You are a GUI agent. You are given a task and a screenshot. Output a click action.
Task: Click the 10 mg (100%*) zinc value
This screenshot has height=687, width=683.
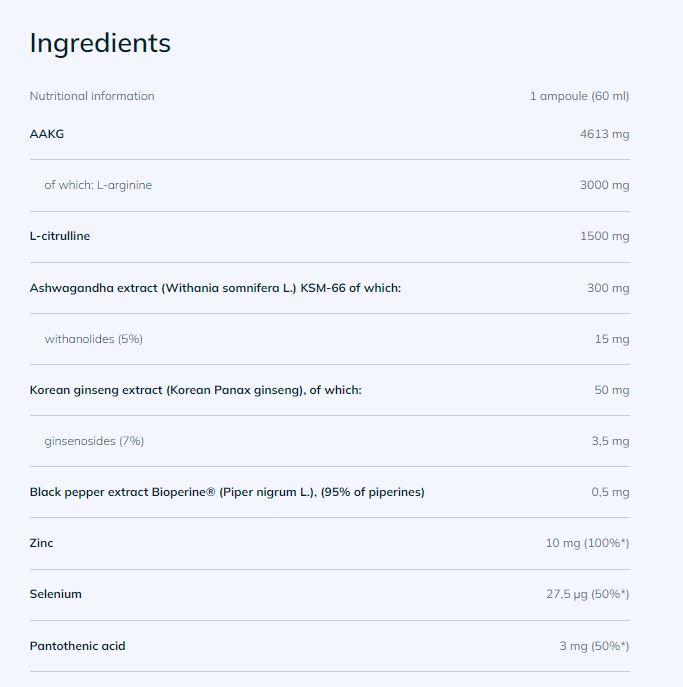click(x=587, y=543)
